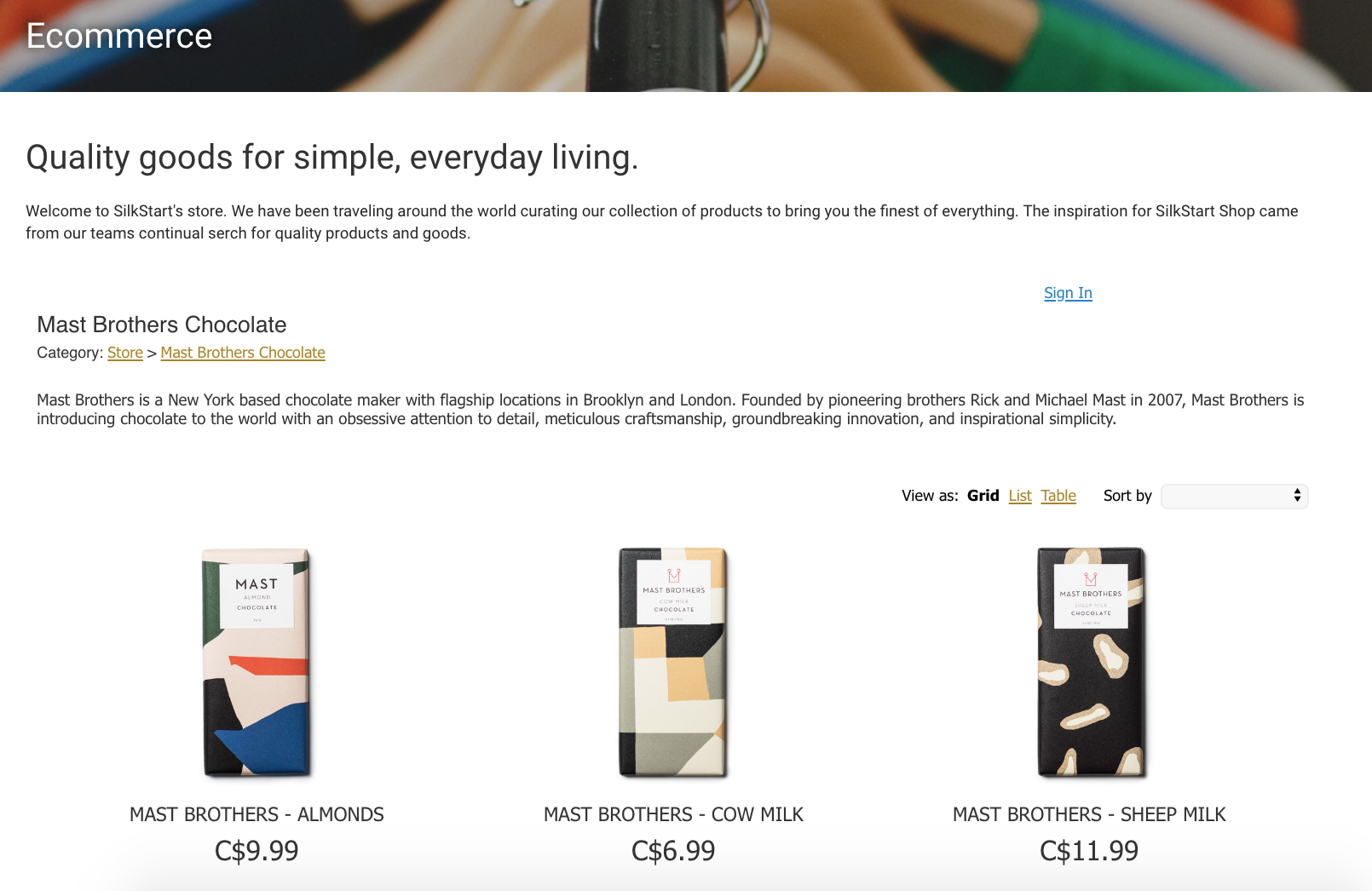Click the Mast Brothers - Almonds product title
The width and height of the screenshot is (1372, 891).
pyautogui.click(x=257, y=814)
